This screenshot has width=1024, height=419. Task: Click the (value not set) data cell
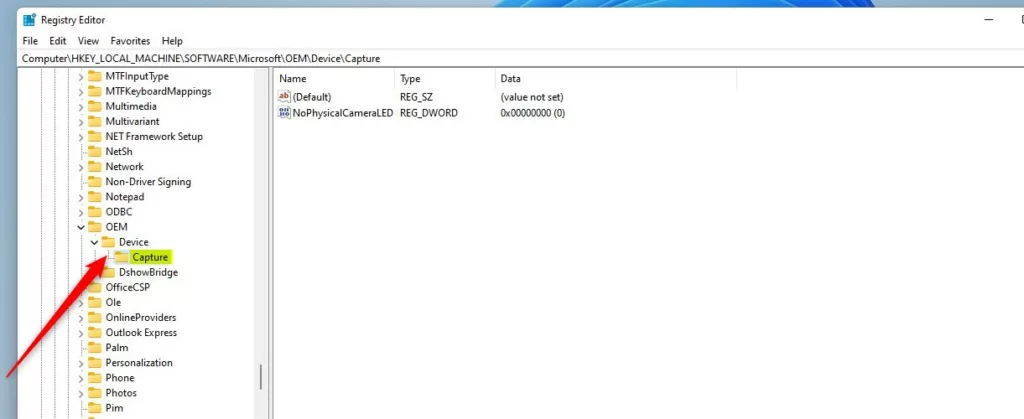(x=532, y=97)
